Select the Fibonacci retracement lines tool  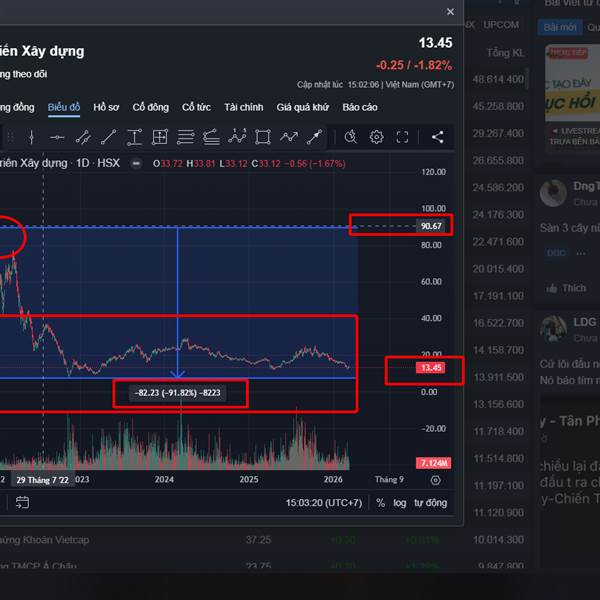(186, 137)
